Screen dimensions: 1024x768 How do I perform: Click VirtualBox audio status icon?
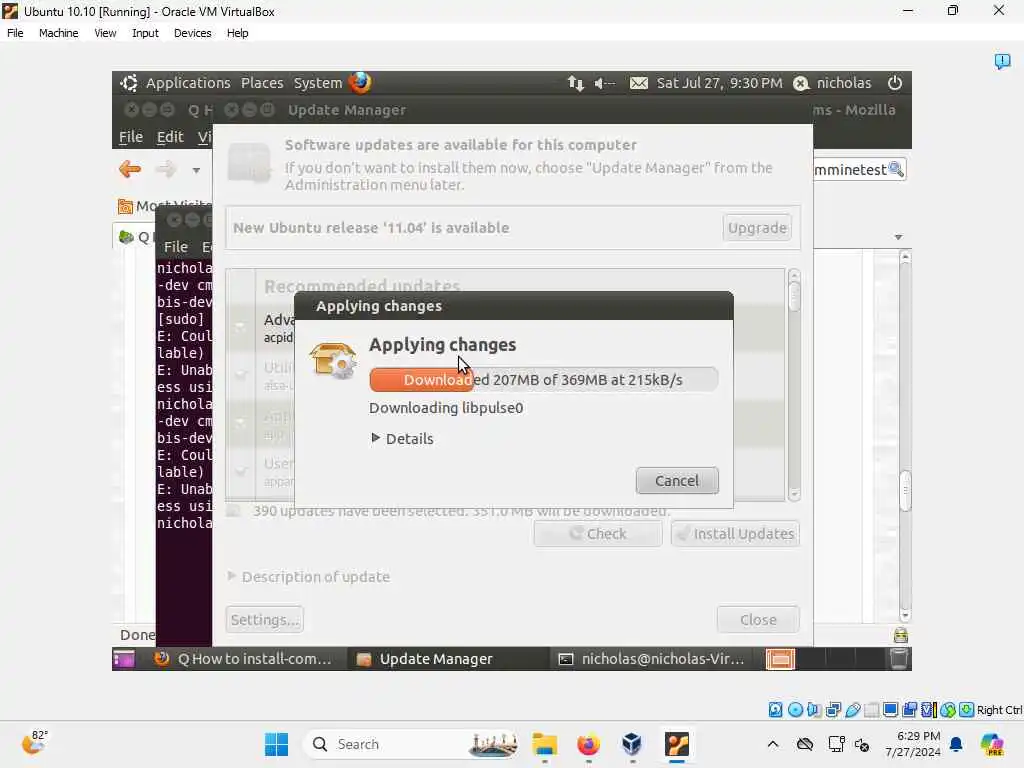pos(814,710)
